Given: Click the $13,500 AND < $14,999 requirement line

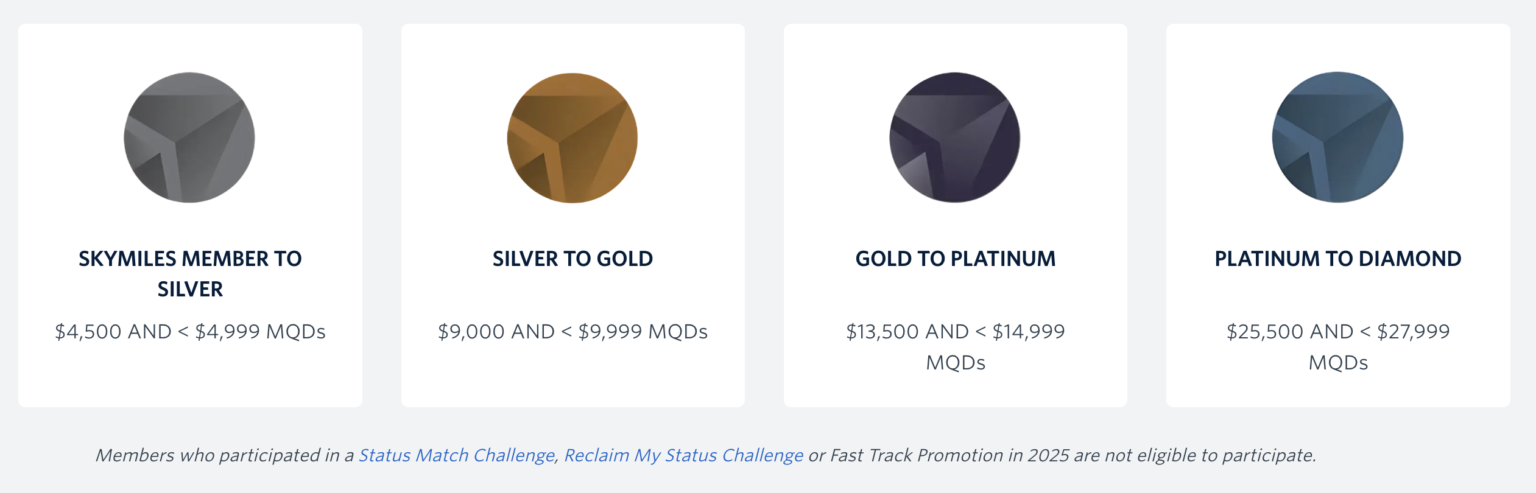Looking at the screenshot, I should coord(955,332).
